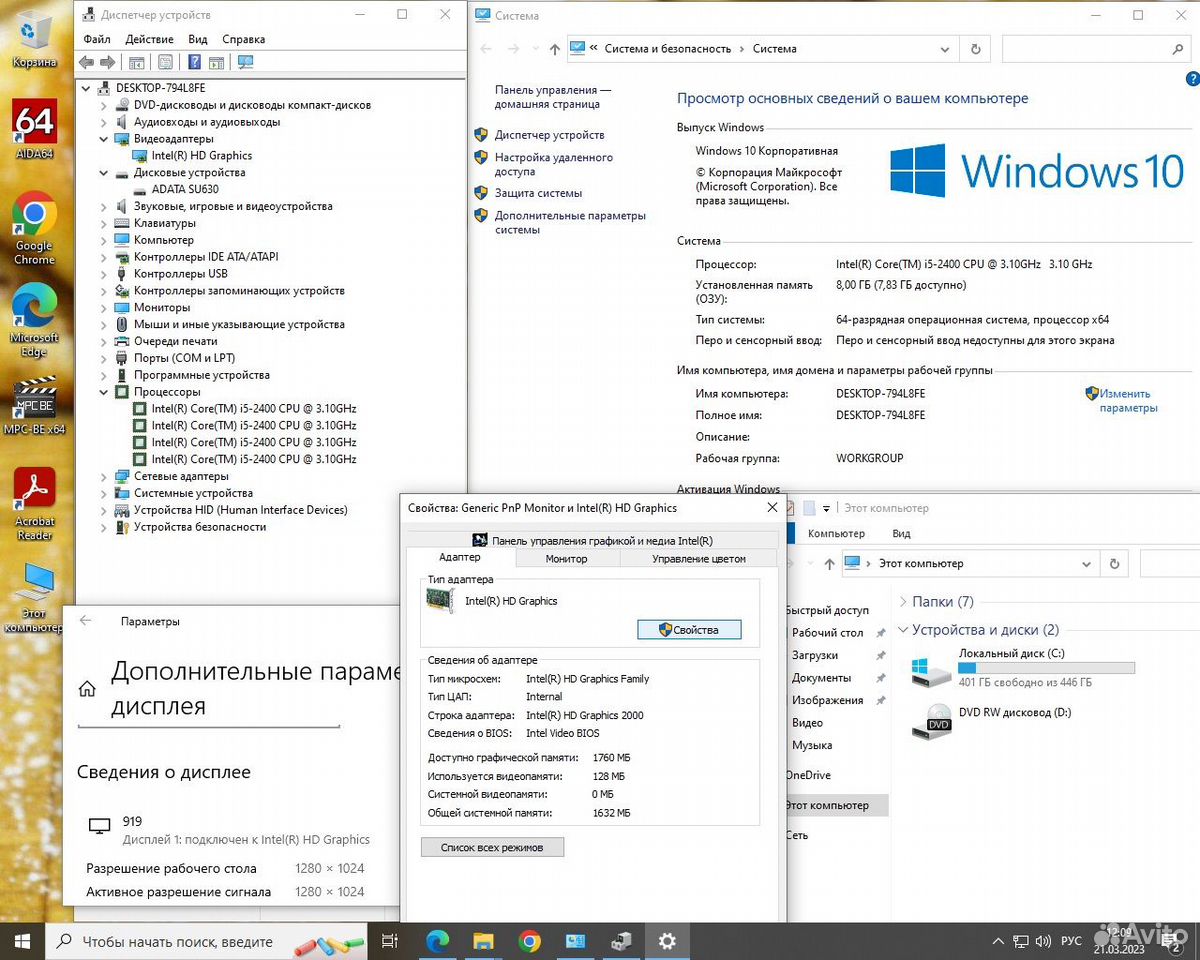Open the Файл menu in Device Manager
1200x960 pixels.
click(x=97, y=39)
